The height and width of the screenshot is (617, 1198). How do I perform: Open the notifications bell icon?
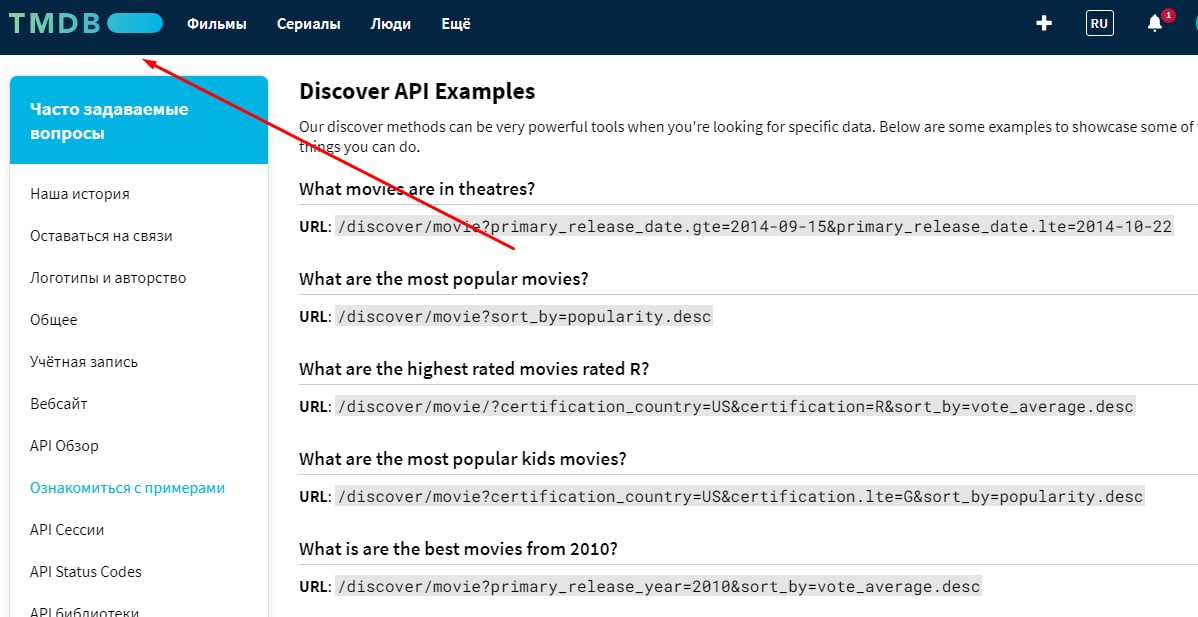1154,24
